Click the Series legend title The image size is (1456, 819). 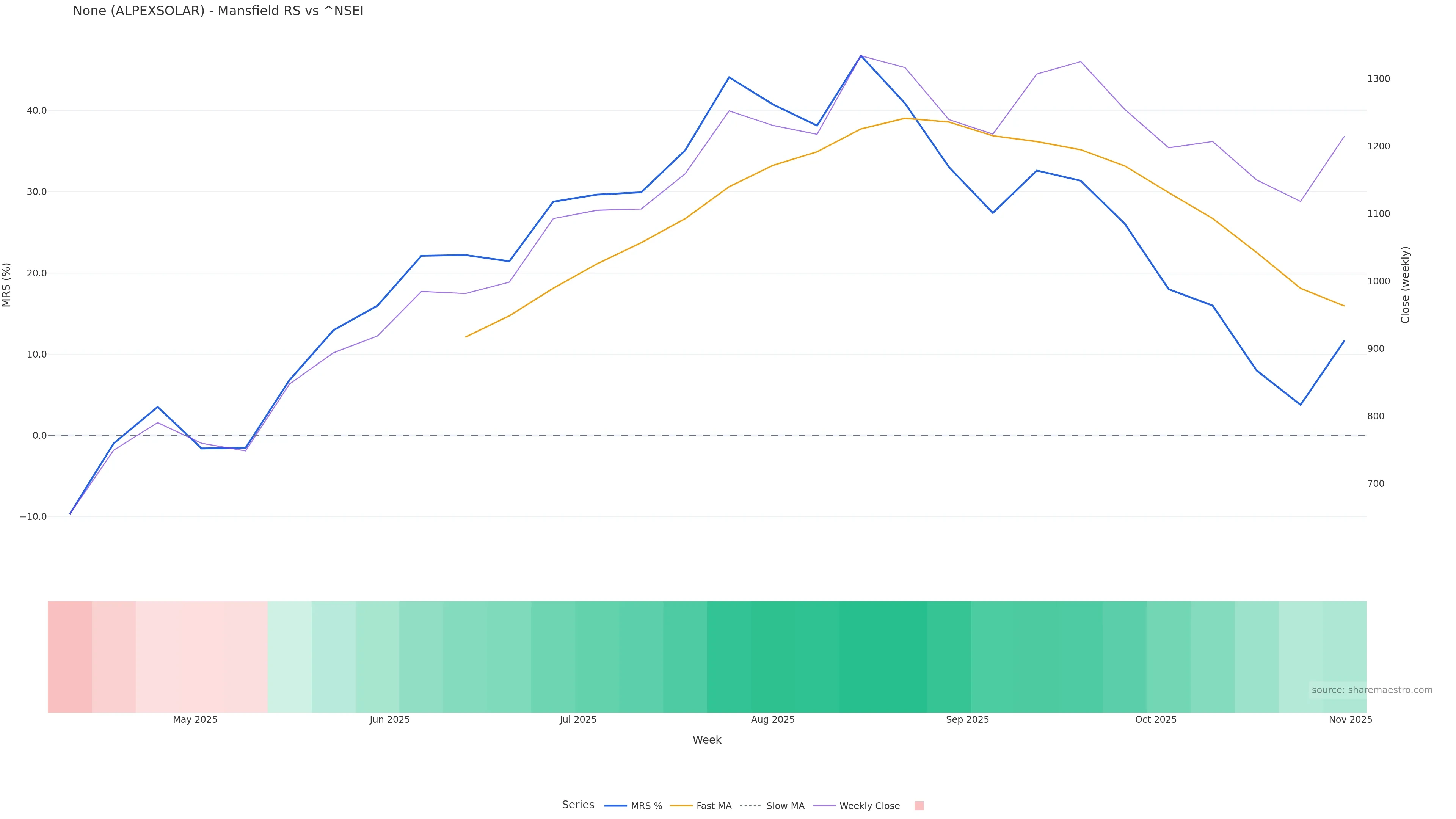[x=577, y=805]
